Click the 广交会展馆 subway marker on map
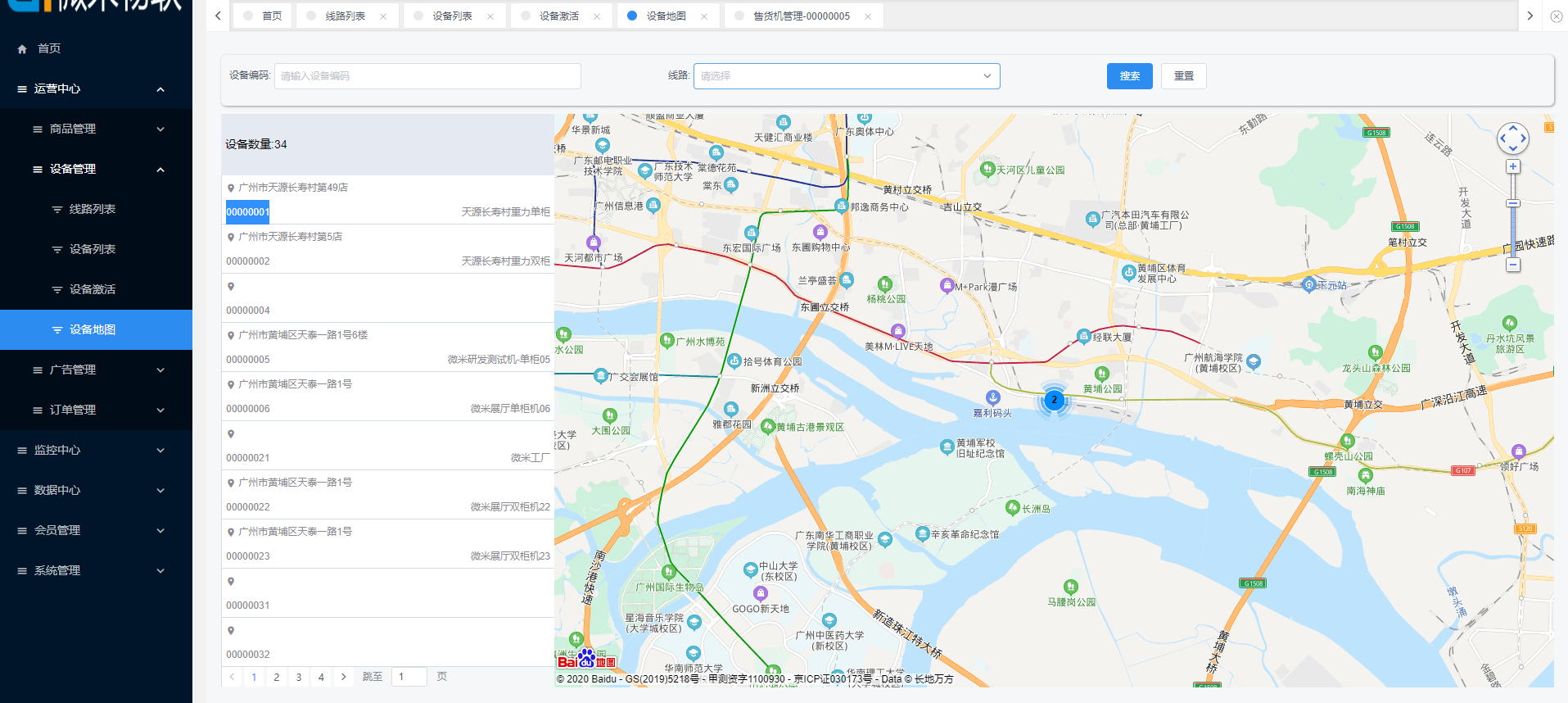Screen dimensions: 1568x703 [x=600, y=377]
